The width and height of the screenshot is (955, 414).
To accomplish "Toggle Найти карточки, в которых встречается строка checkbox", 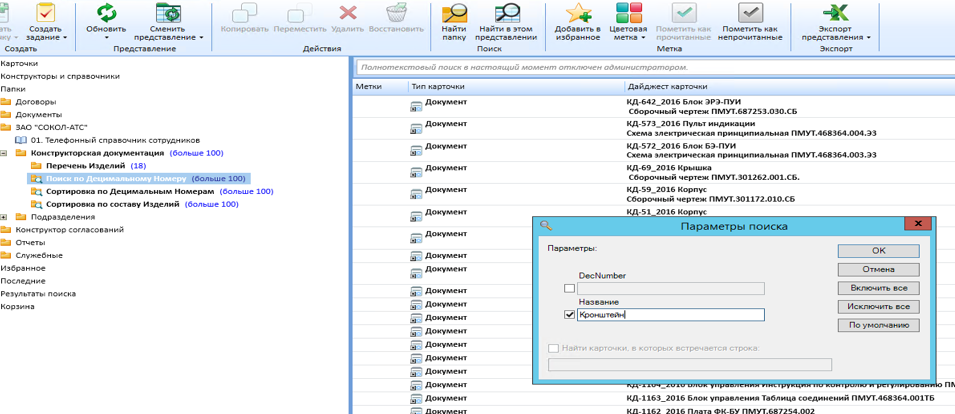I will pos(553,348).
